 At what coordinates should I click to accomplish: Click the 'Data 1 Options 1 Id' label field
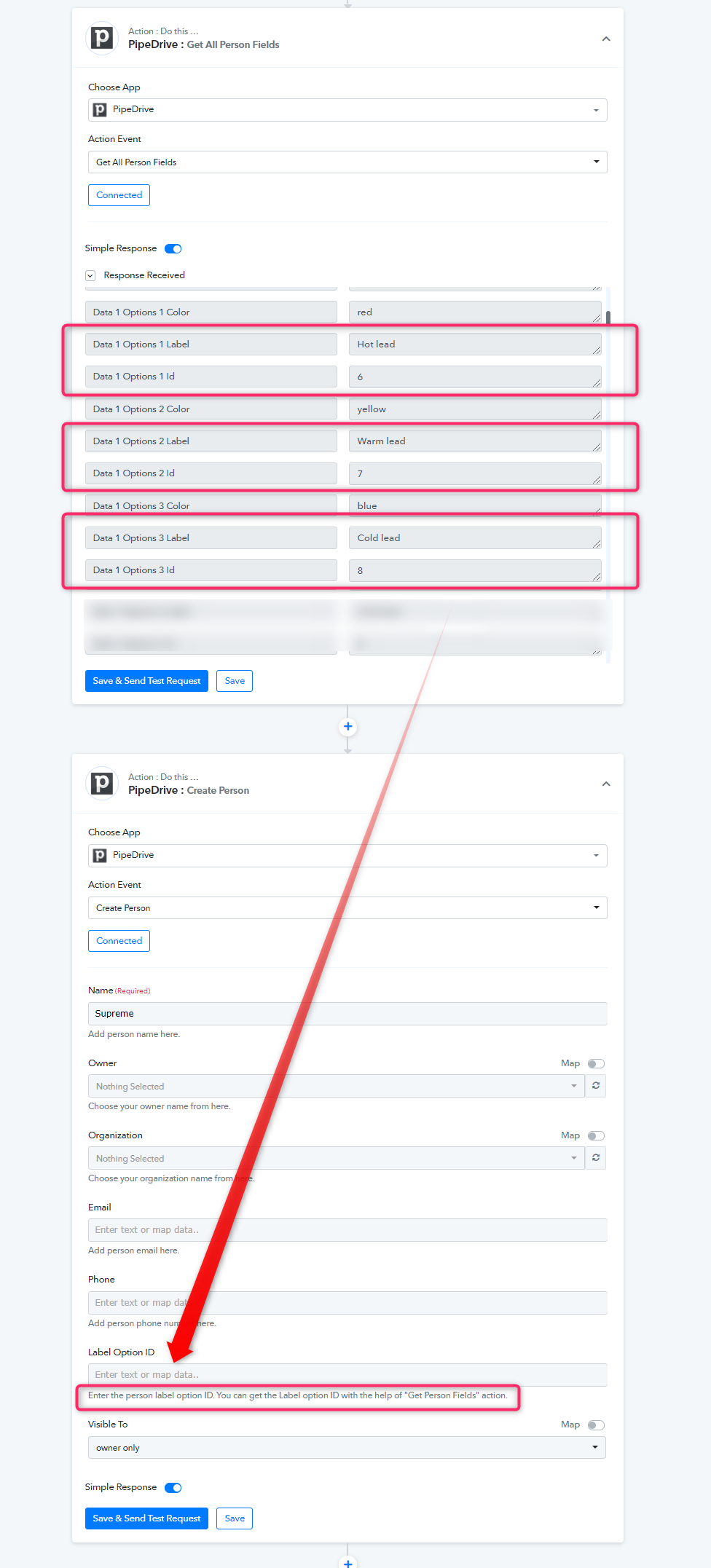pyautogui.click(x=211, y=377)
